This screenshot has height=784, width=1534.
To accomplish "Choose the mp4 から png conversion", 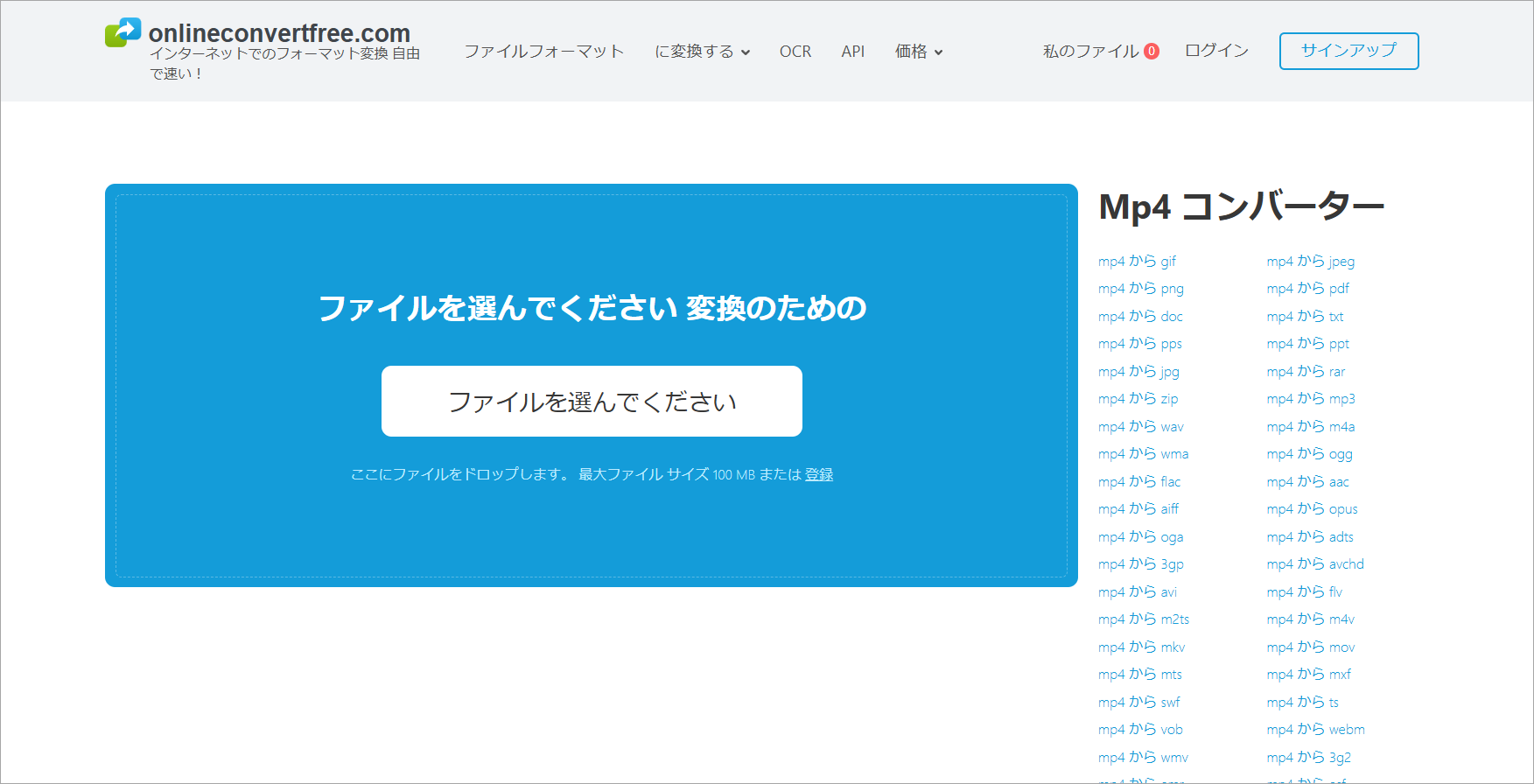I will click(1140, 288).
